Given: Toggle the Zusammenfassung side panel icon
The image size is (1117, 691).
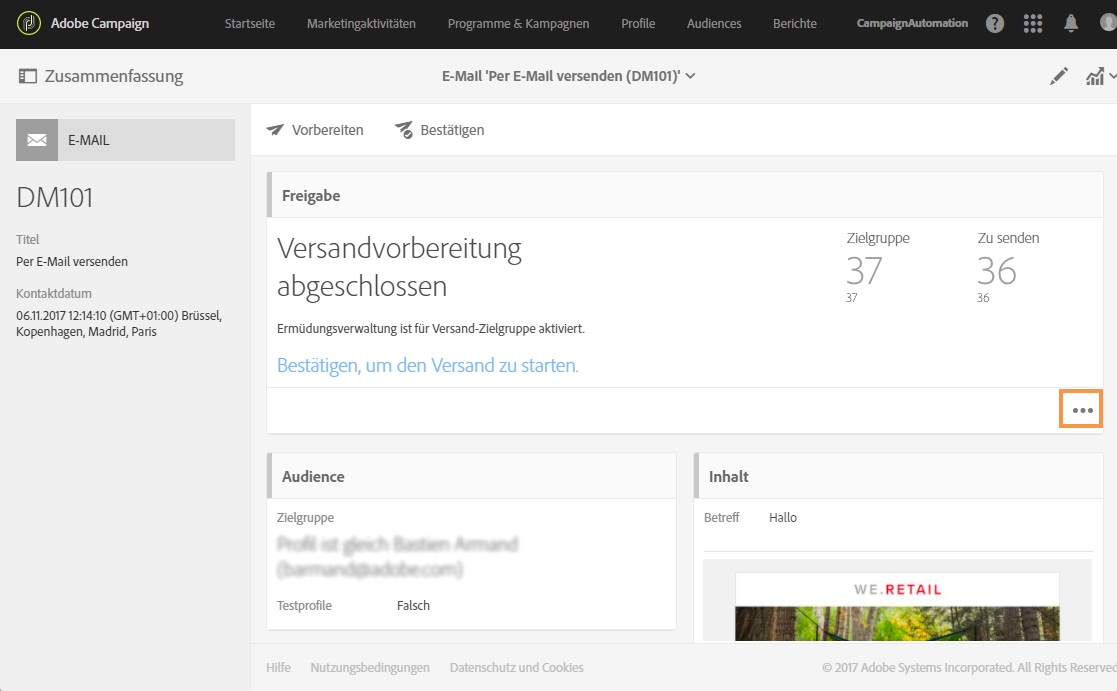Looking at the screenshot, I should (x=27, y=76).
